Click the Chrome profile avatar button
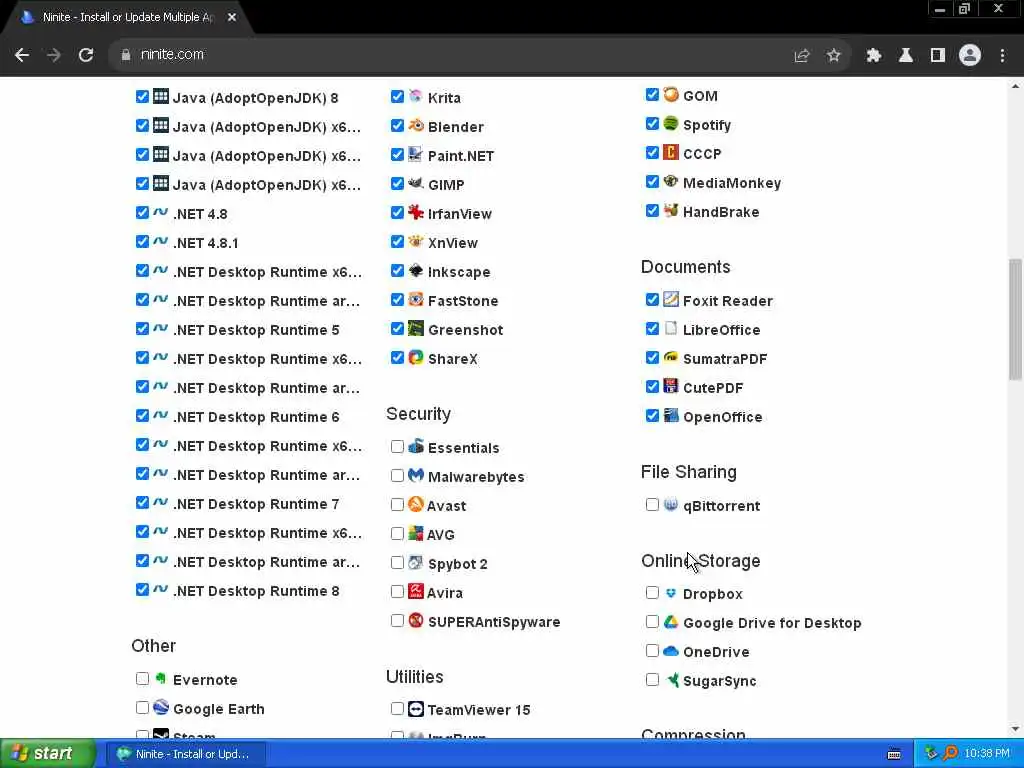This screenshot has width=1024, height=768. (x=970, y=55)
